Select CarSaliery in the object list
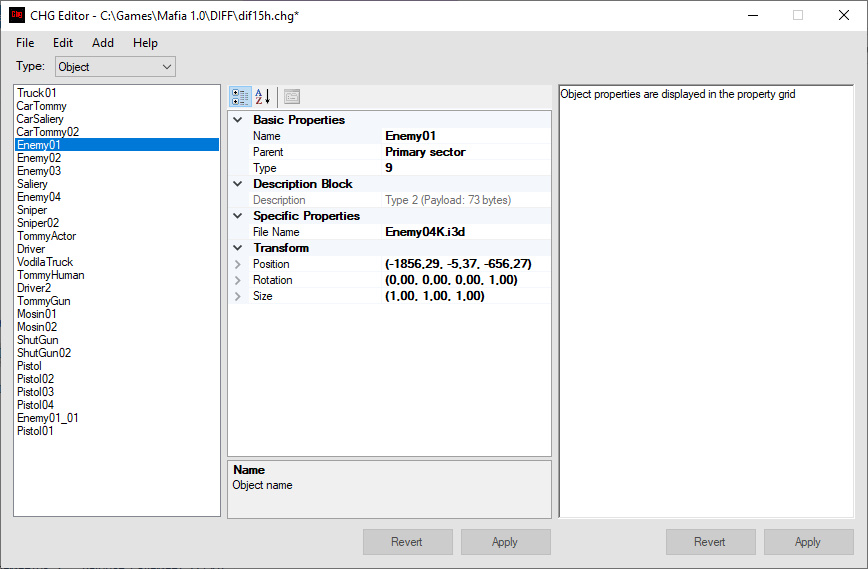Screen dimensions: 868x569 coord(40,119)
